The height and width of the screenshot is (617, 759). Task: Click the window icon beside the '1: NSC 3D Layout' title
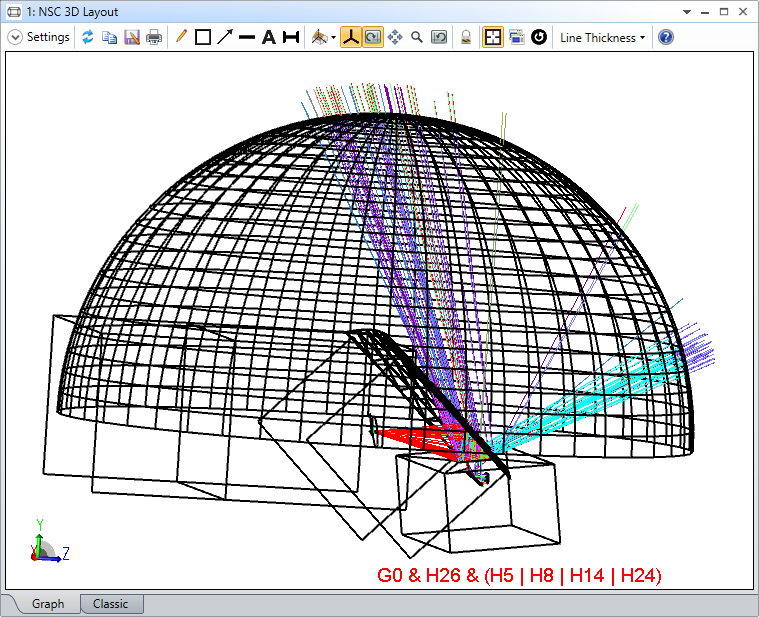[14, 12]
